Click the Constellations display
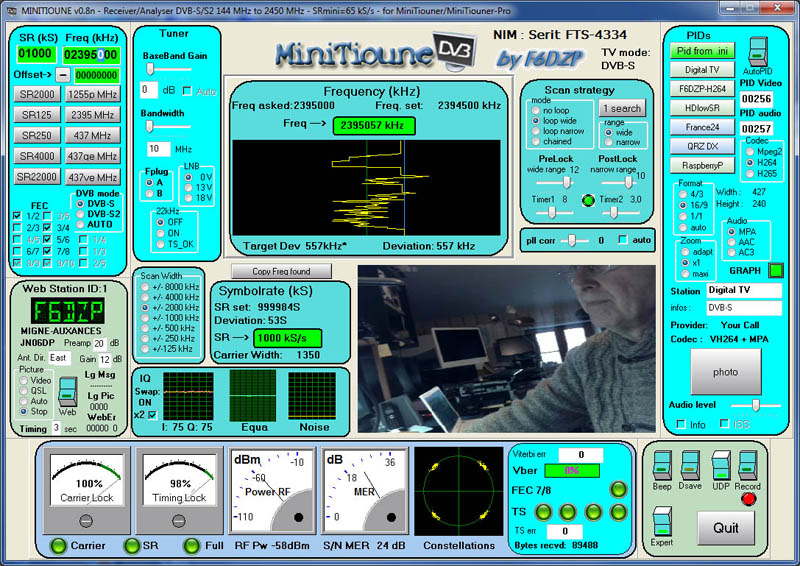 [459, 491]
